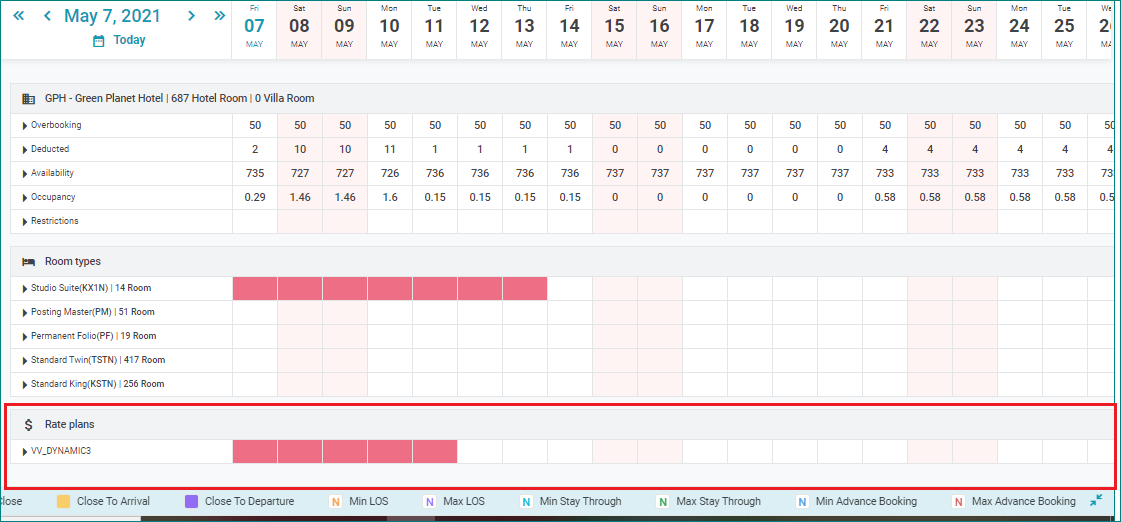Expand the Availability row
Viewport: 1121px width, 522px height.
pos(25,174)
